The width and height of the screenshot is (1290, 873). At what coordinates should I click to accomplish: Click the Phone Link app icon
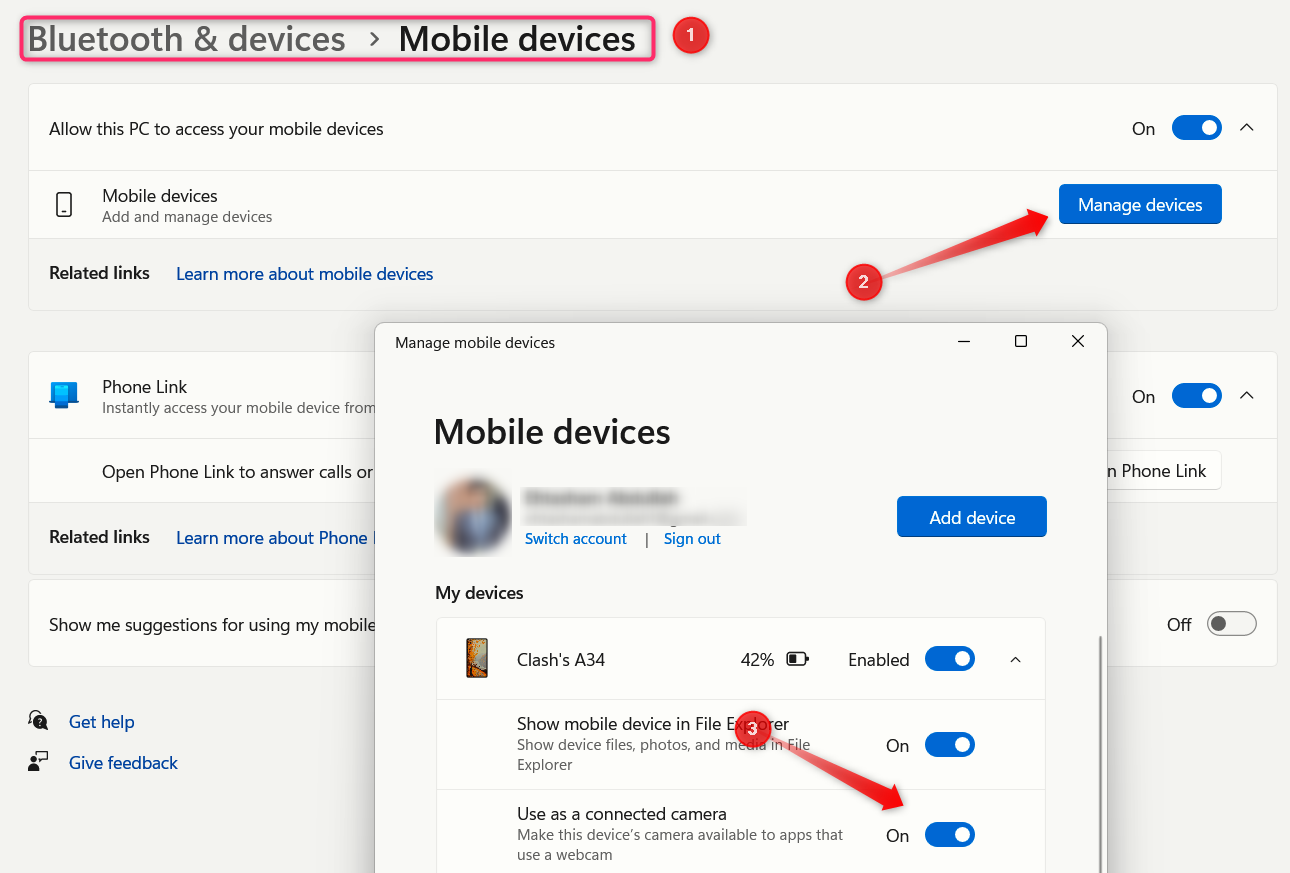[64, 396]
